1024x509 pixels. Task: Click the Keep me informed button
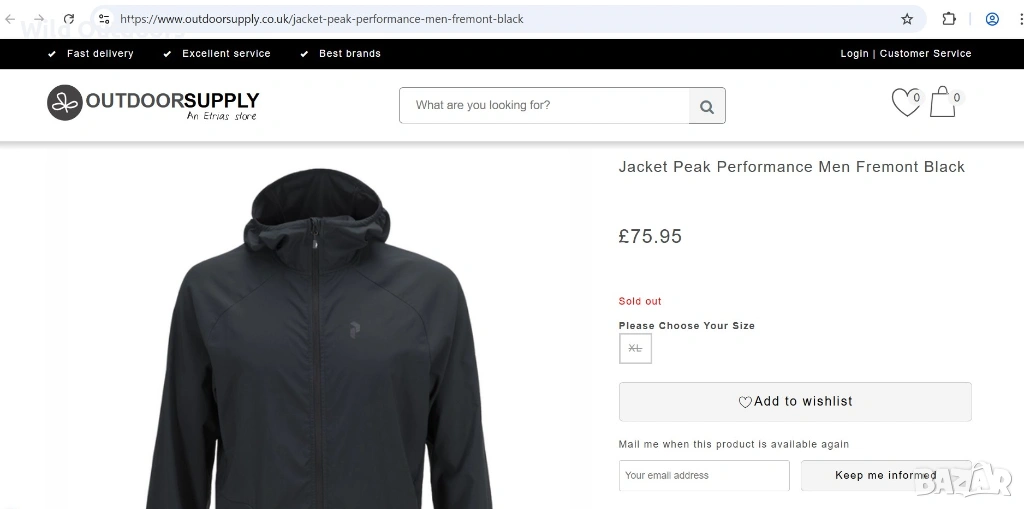886,475
